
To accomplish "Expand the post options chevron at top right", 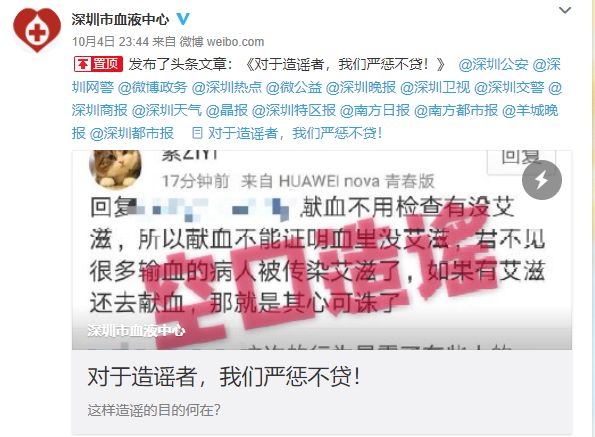I will pyautogui.click(x=565, y=10).
